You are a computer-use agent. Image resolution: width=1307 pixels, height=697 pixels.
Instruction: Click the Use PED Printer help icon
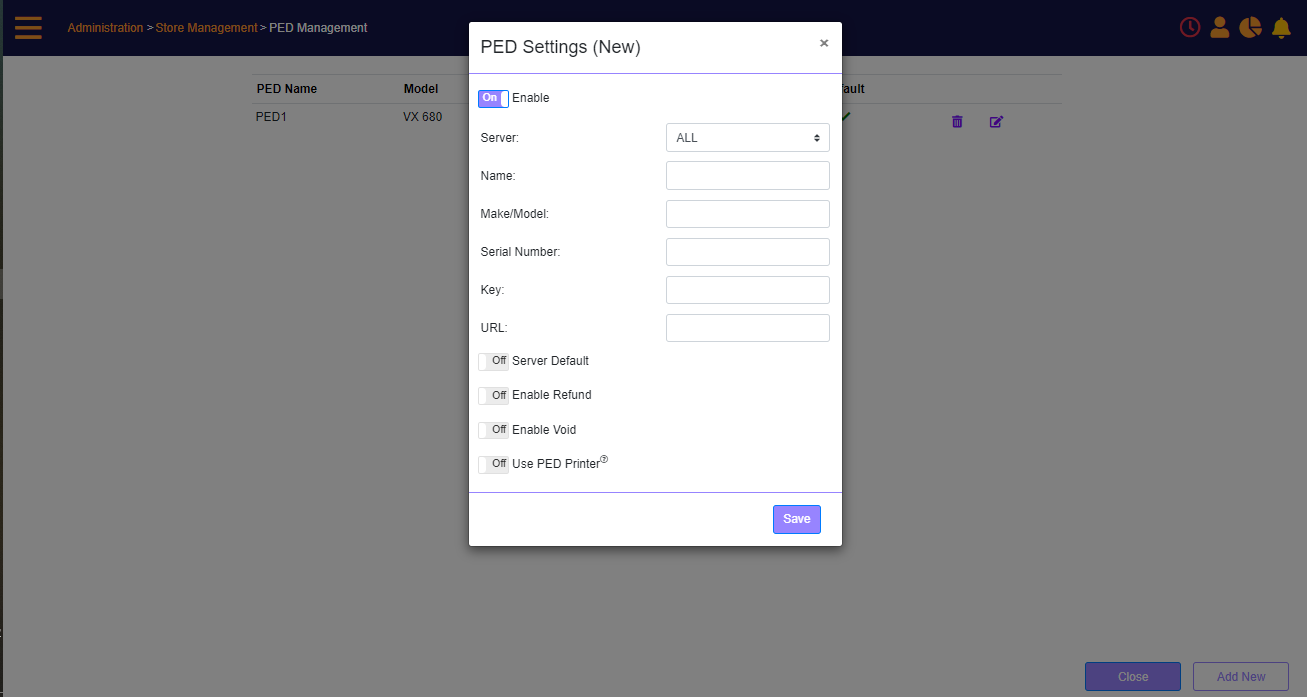(604, 460)
